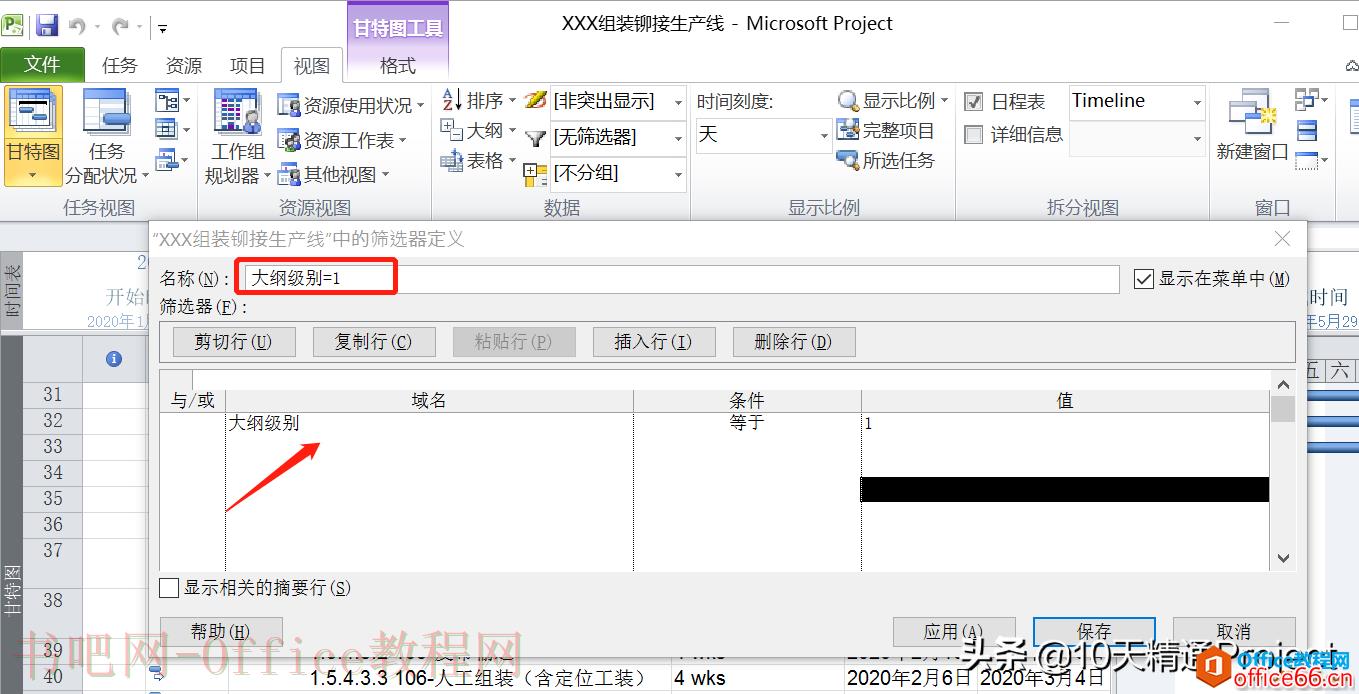Click Resource Usage (资源使用状况) icon
The height and width of the screenshot is (694, 1359).
(289, 106)
